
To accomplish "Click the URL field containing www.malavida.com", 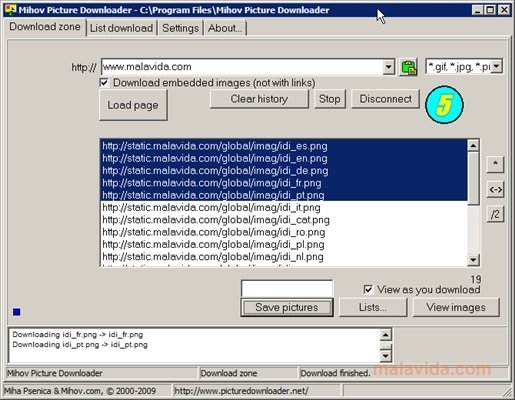I will [x=242, y=67].
